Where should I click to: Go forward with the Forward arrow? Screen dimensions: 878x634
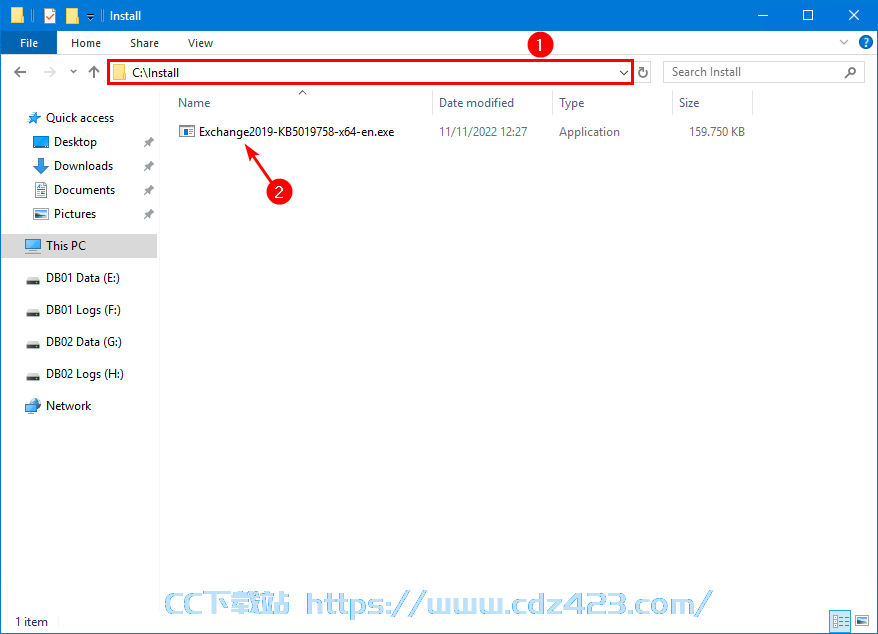pyautogui.click(x=50, y=72)
